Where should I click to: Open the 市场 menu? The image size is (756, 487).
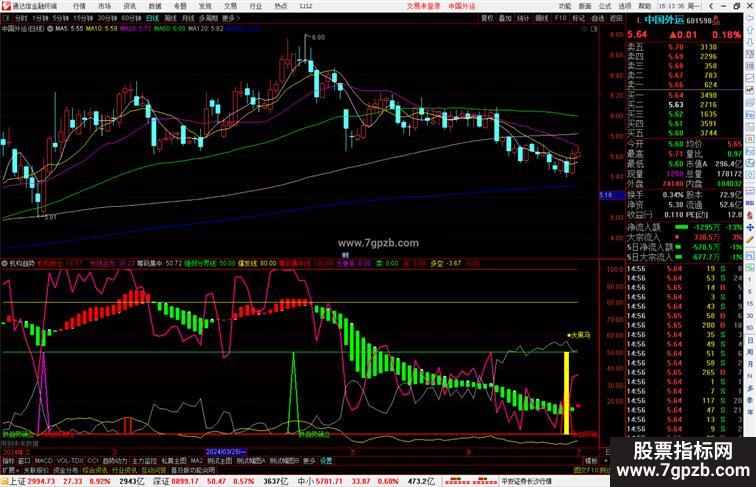pyautogui.click(x=105, y=6)
